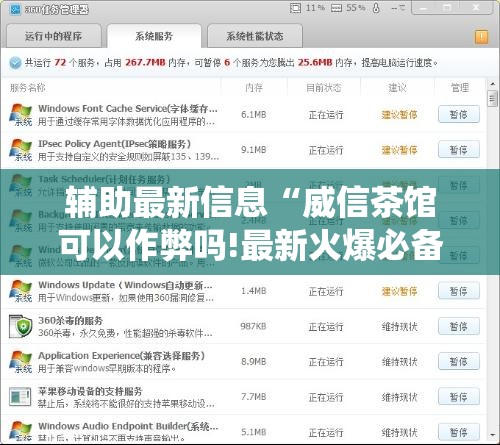The width and height of the screenshot is (500, 445).
Task: Click the scrollbar down arrow of service list
Action: coord(492,435)
